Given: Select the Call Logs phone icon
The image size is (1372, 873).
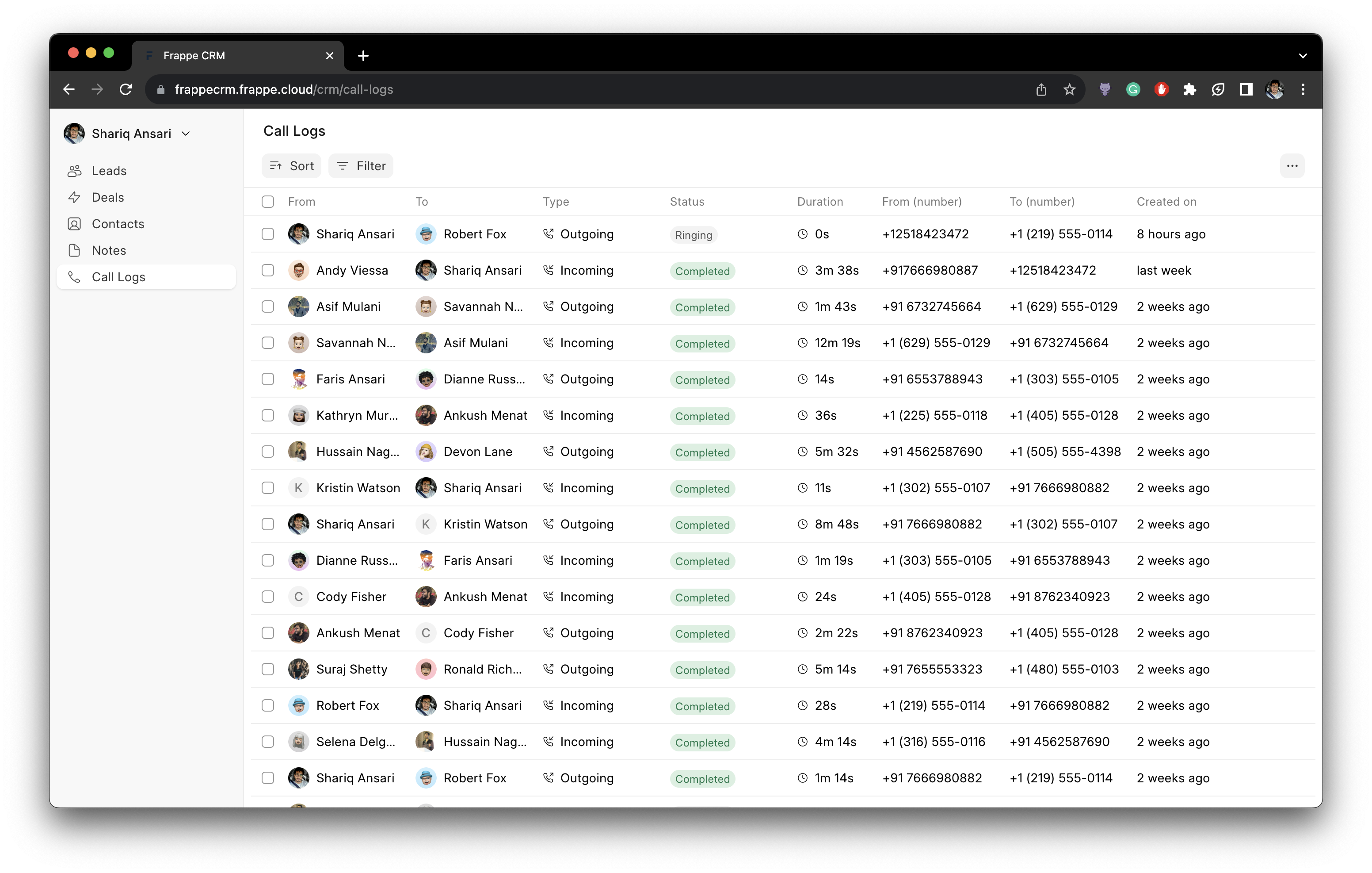Looking at the screenshot, I should (75, 276).
